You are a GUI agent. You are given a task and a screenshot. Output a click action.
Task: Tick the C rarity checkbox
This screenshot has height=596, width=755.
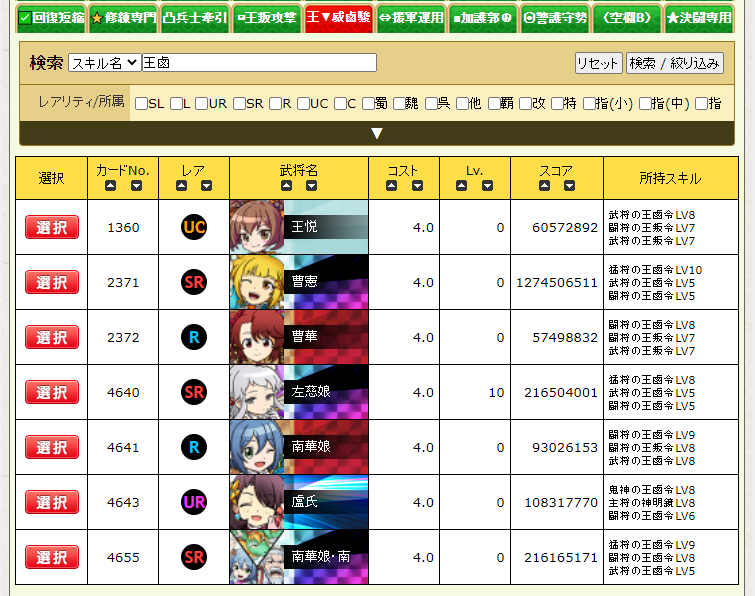[x=340, y=104]
